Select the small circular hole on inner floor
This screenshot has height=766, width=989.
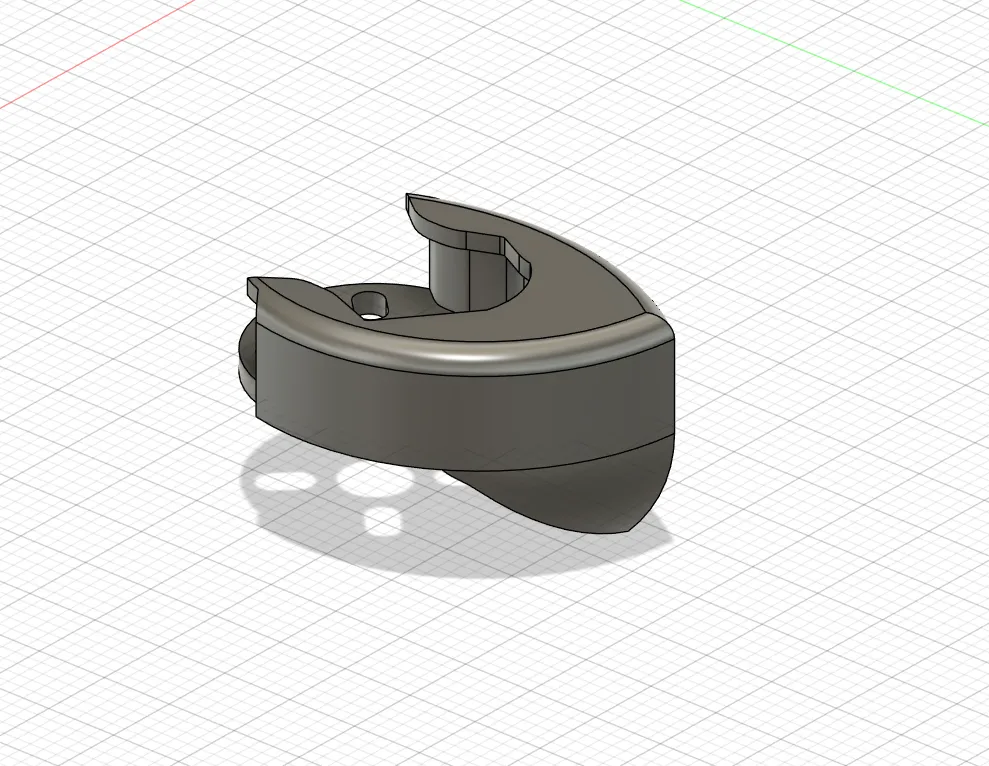372,304
